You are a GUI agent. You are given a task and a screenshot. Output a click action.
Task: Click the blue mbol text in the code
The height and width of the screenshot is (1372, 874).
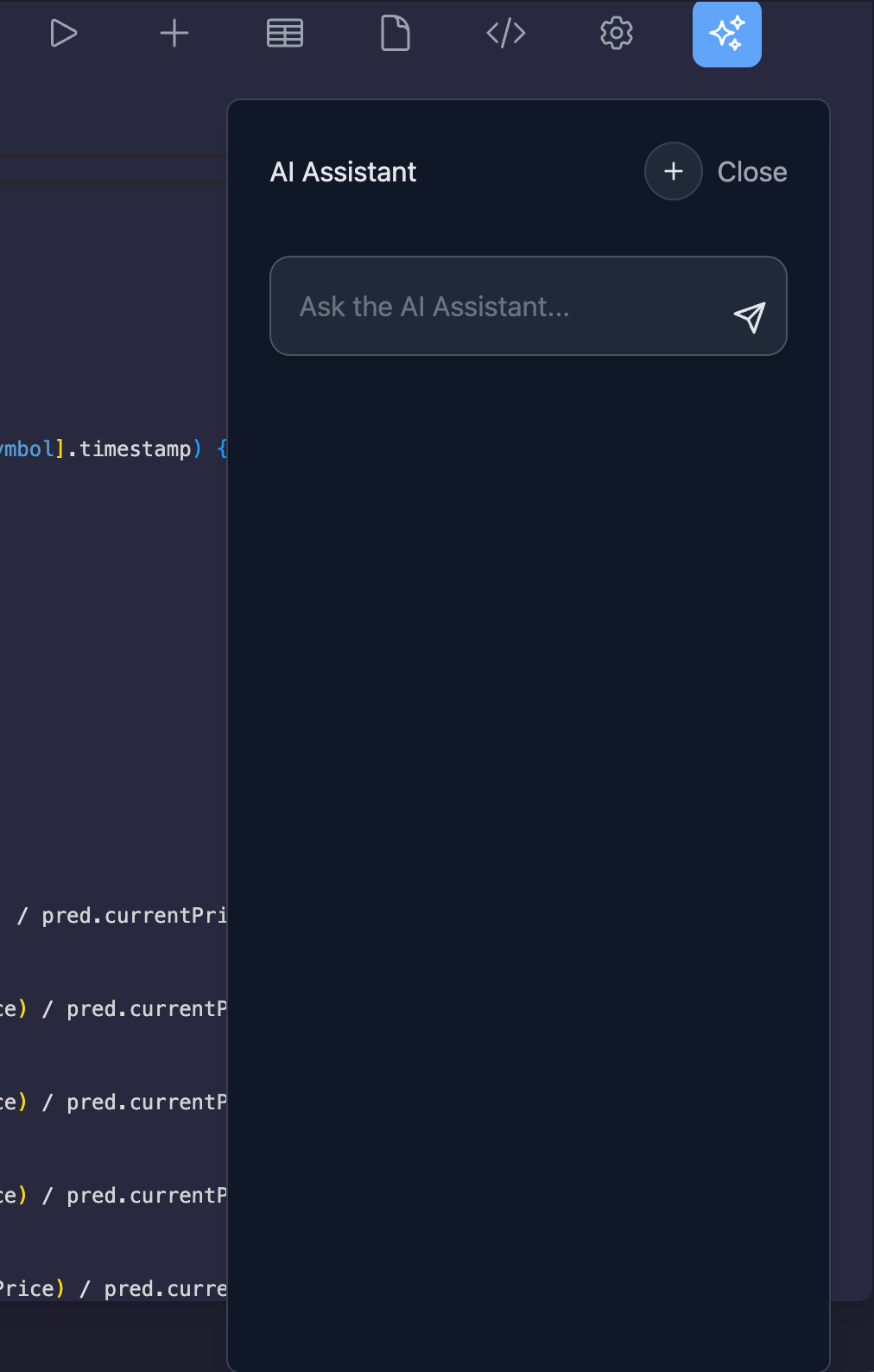[x=28, y=449]
